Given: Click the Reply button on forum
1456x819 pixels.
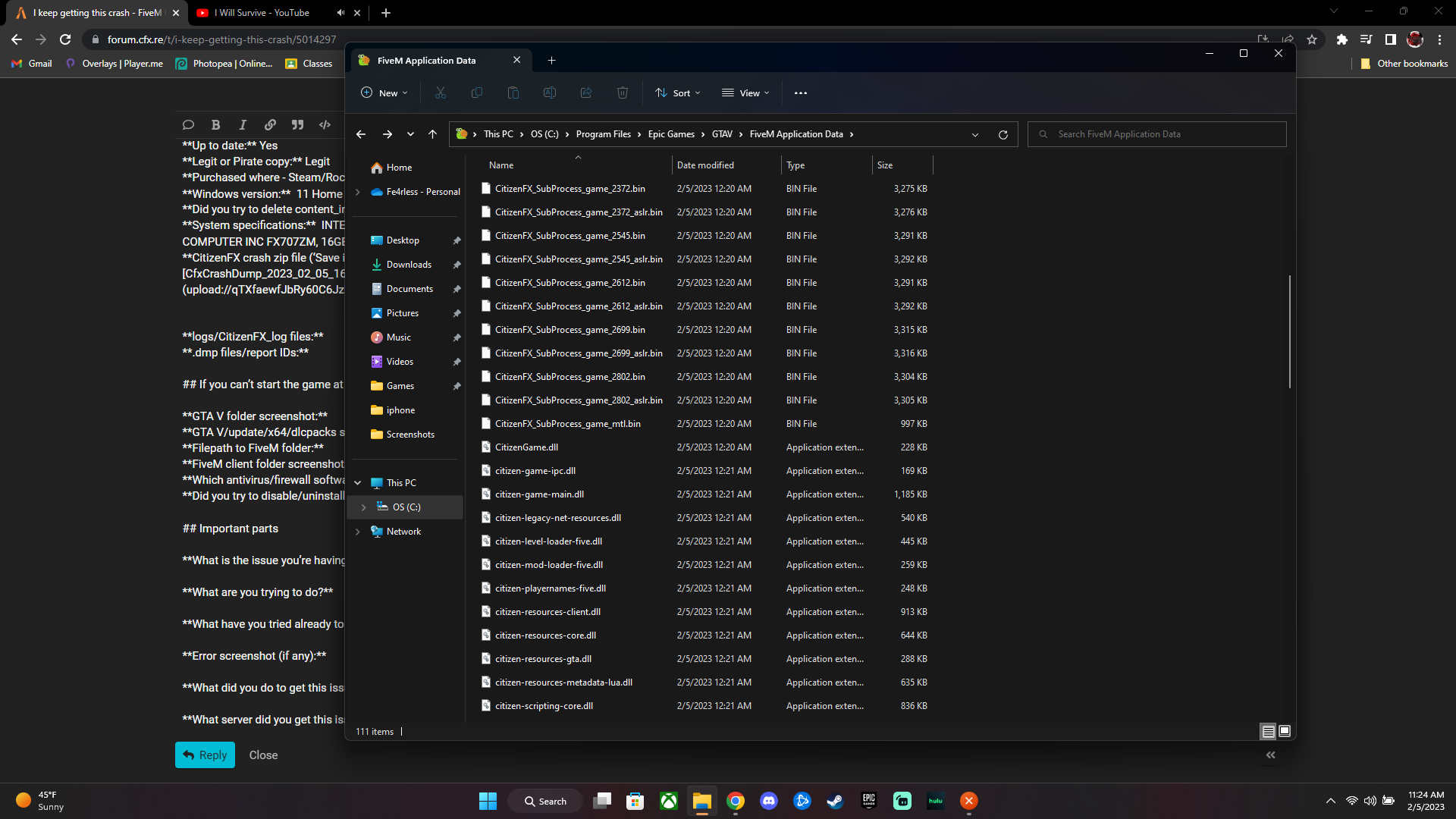Looking at the screenshot, I should [x=205, y=755].
